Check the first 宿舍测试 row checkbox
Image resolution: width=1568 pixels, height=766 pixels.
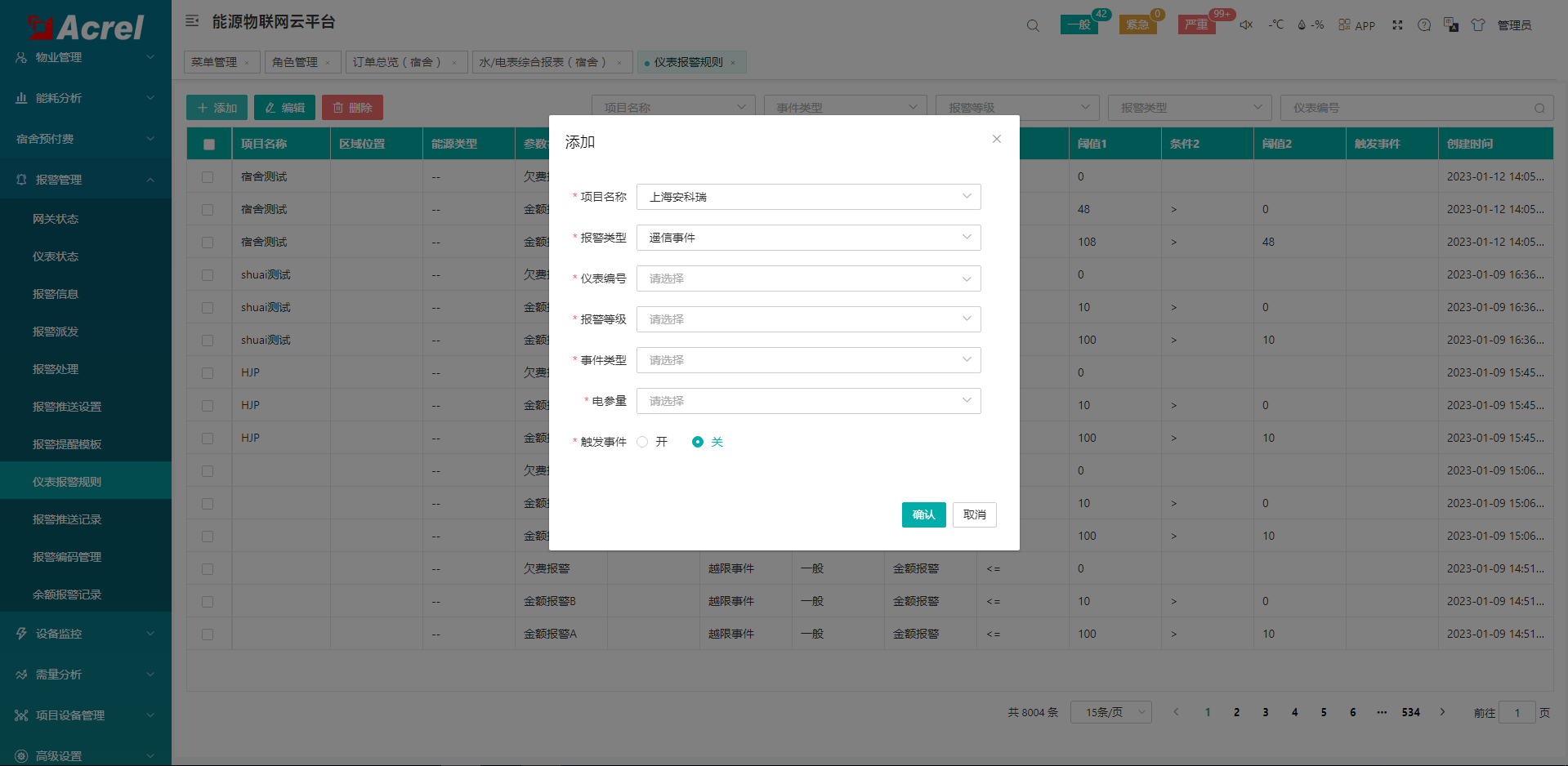click(x=208, y=177)
